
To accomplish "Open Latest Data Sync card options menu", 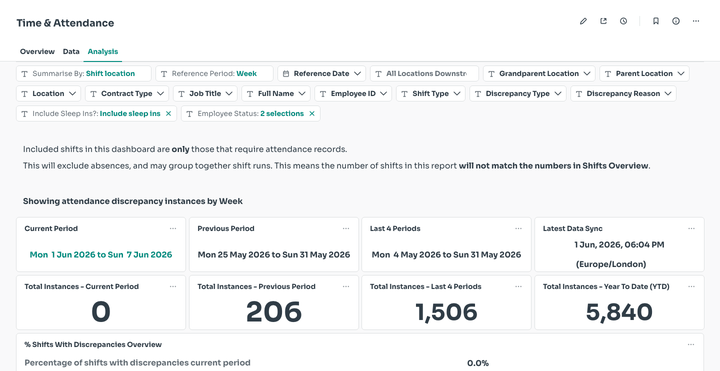I will [x=692, y=229].
